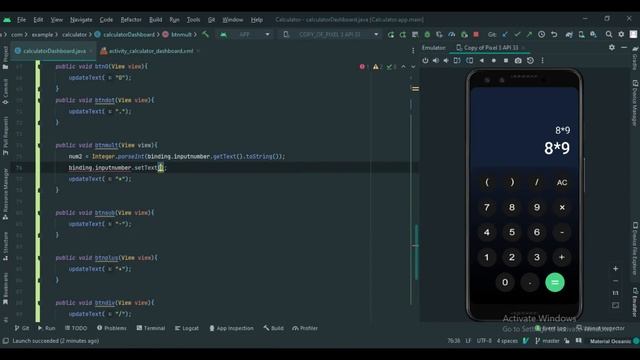Take emulator screenshot camera icon

(518, 60)
